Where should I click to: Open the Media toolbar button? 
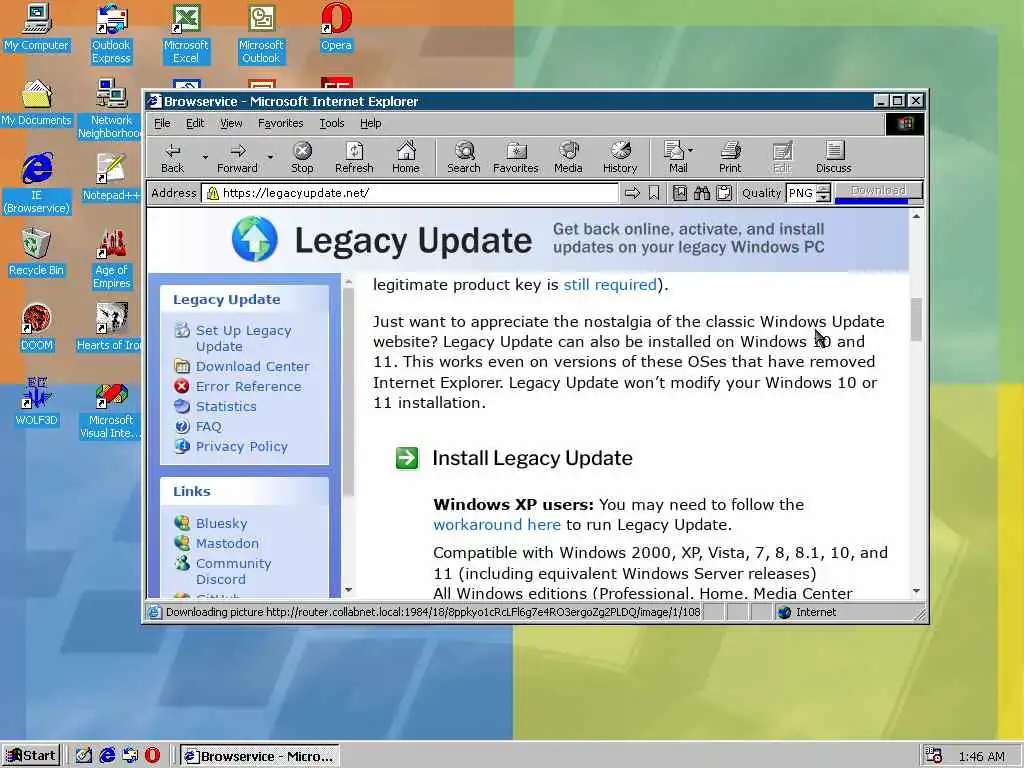(568, 158)
